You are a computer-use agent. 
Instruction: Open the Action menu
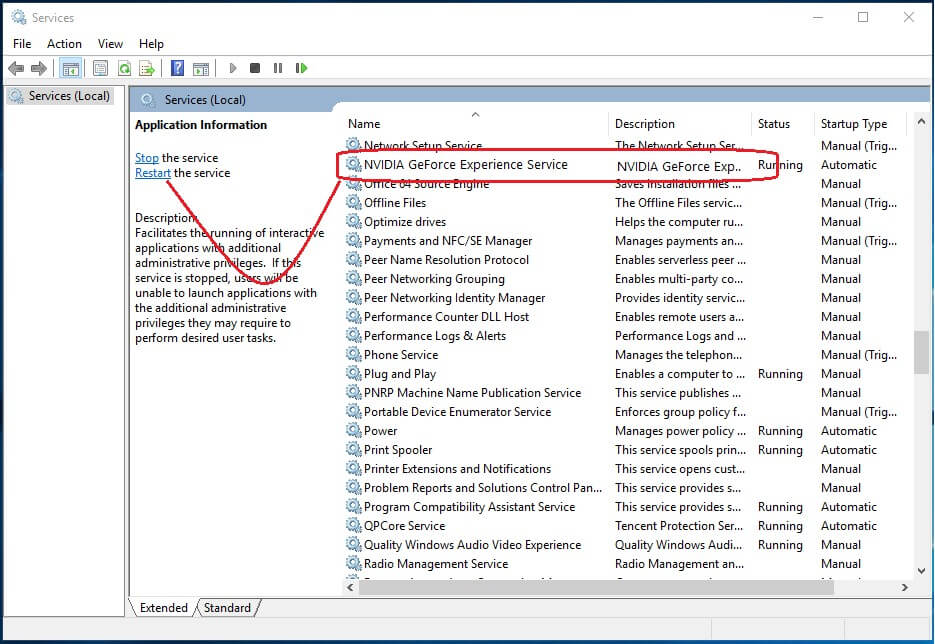(64, 43)
